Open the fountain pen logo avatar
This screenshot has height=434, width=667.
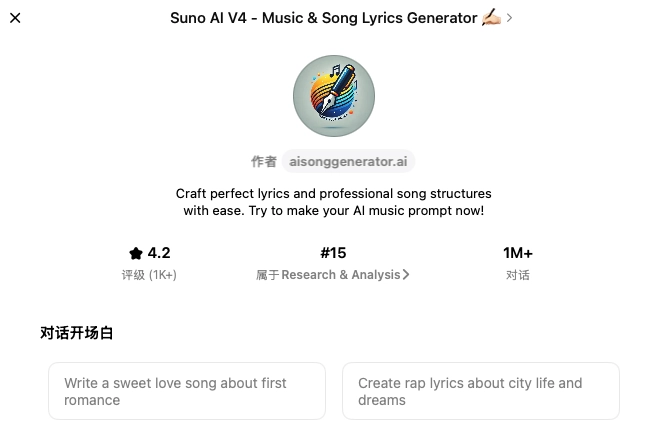[334, 96]
